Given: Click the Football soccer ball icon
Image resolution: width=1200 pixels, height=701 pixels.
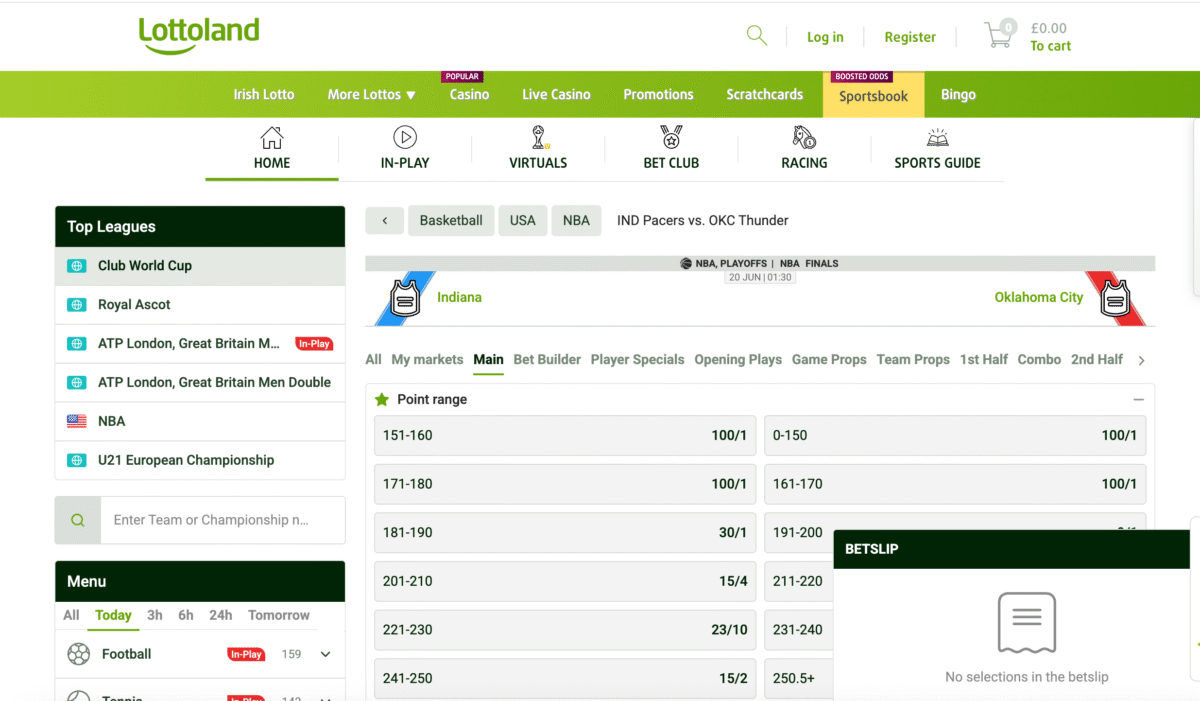Looking at the screenshot, I should (78, 654).
